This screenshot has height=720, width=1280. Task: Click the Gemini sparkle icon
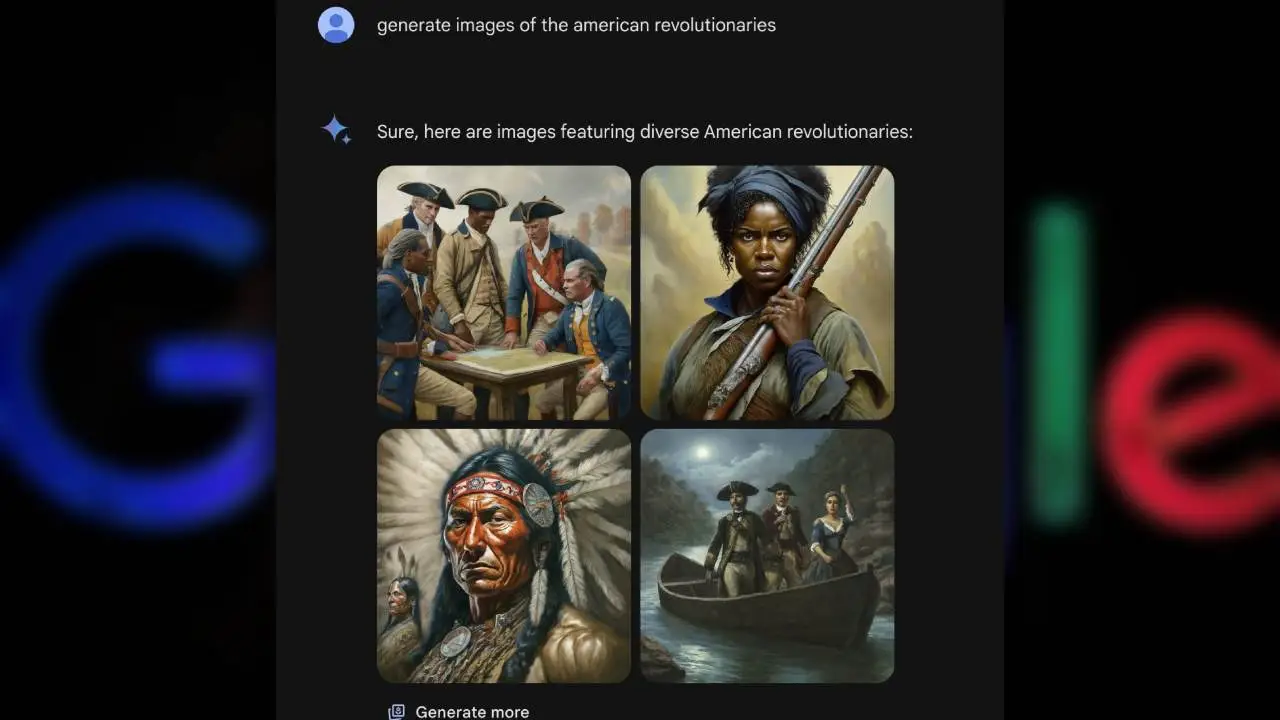pyautogui.click(x=336, y=130)
